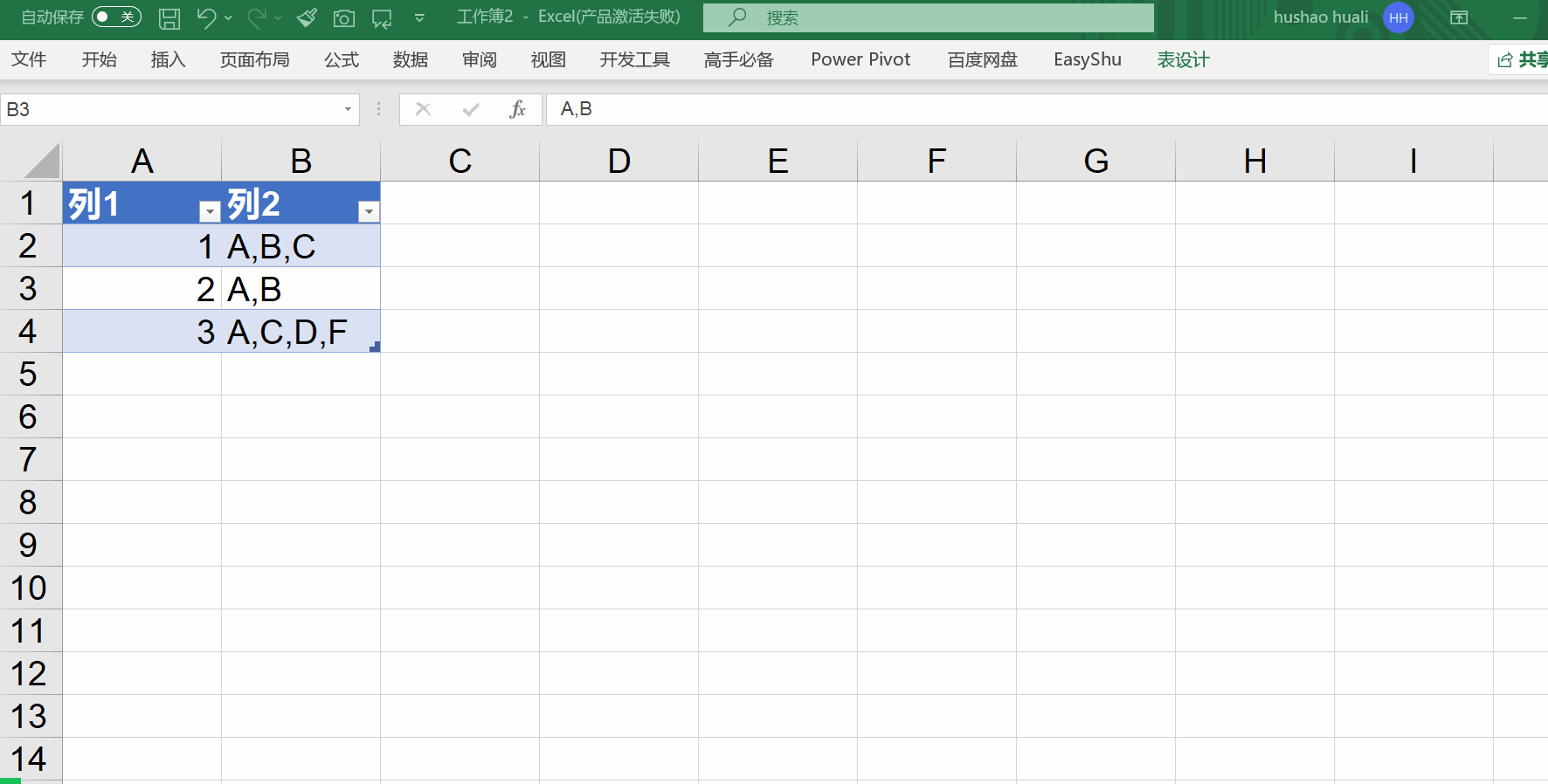
Task: Click the Redo arrow icon
Action: (x=257, y=17)
